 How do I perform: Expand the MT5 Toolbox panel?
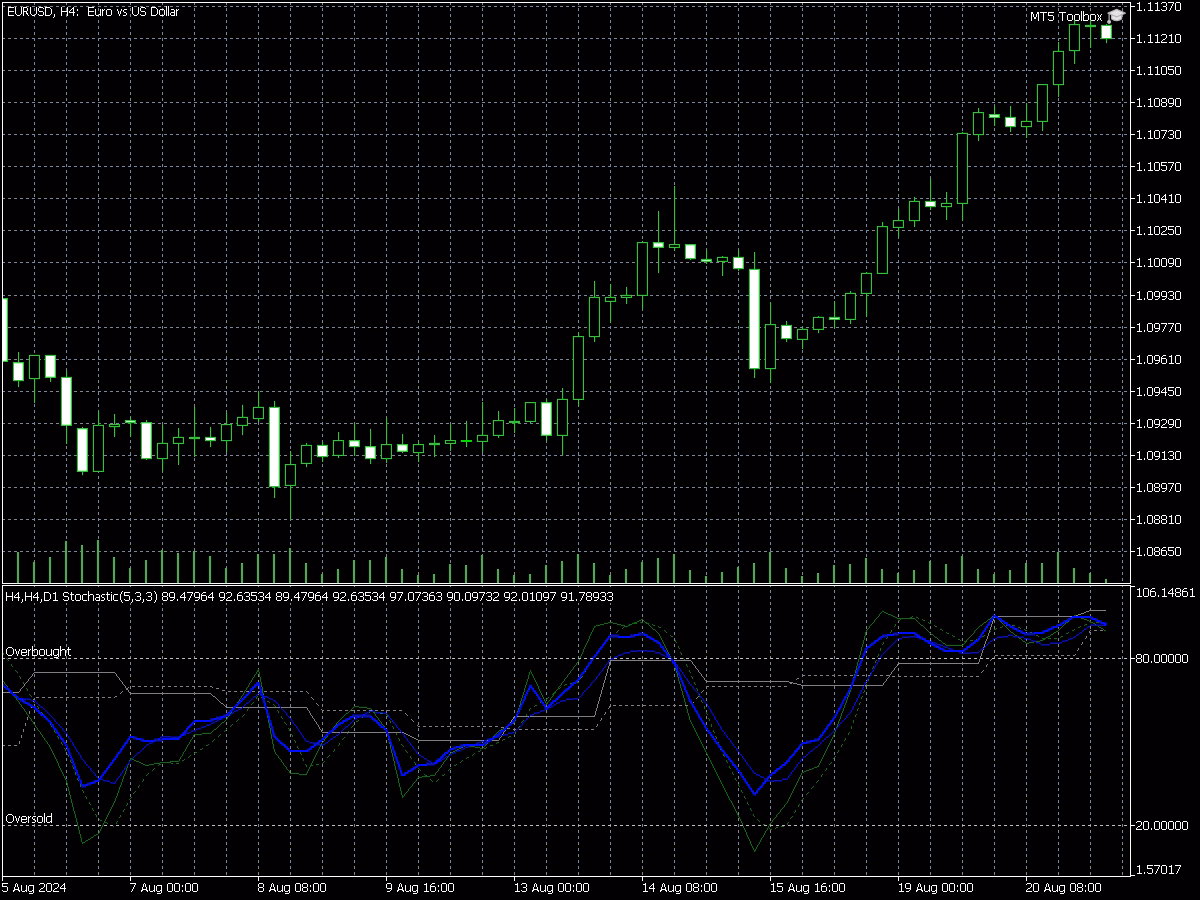point(1063,16)
